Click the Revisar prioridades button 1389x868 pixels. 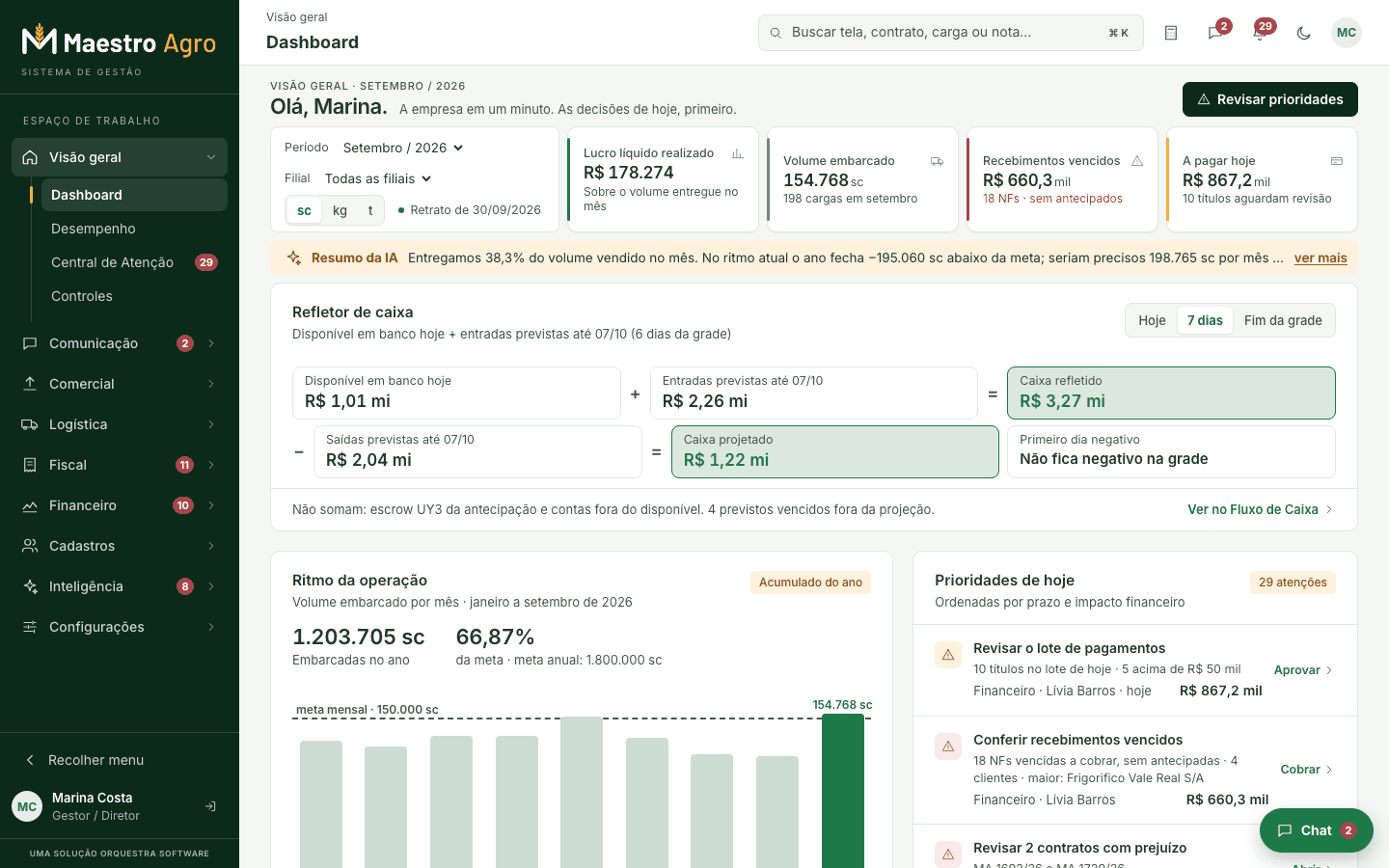coord(1270,99)
